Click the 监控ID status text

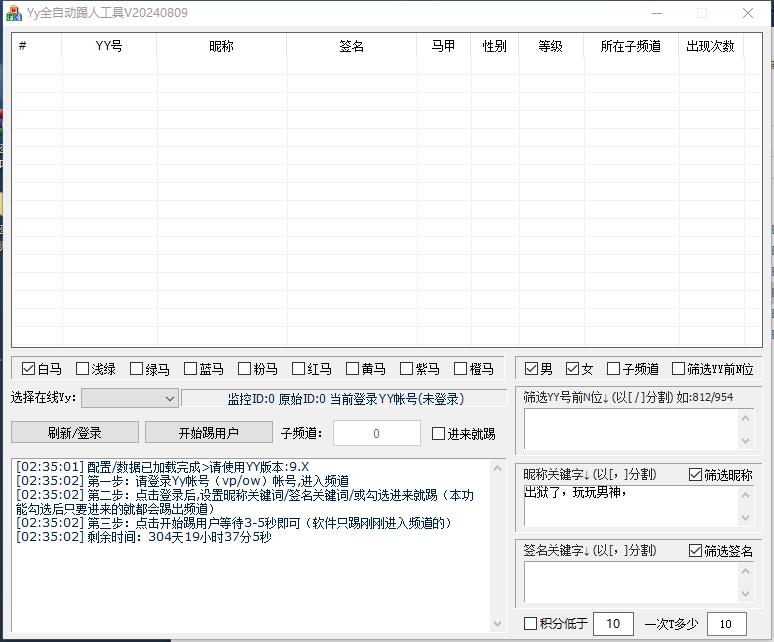point(346,399)
